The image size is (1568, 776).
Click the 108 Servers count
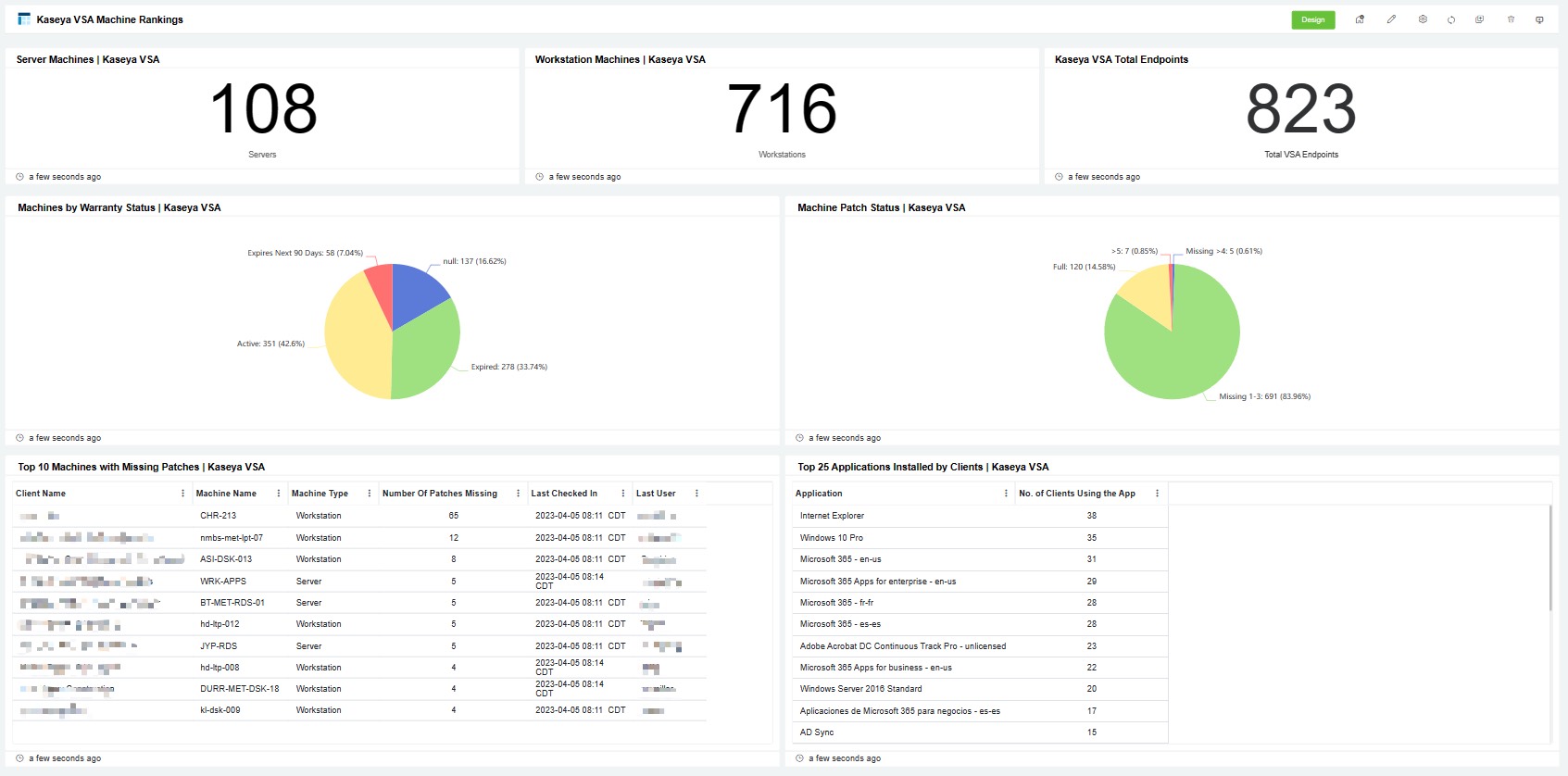263,109
